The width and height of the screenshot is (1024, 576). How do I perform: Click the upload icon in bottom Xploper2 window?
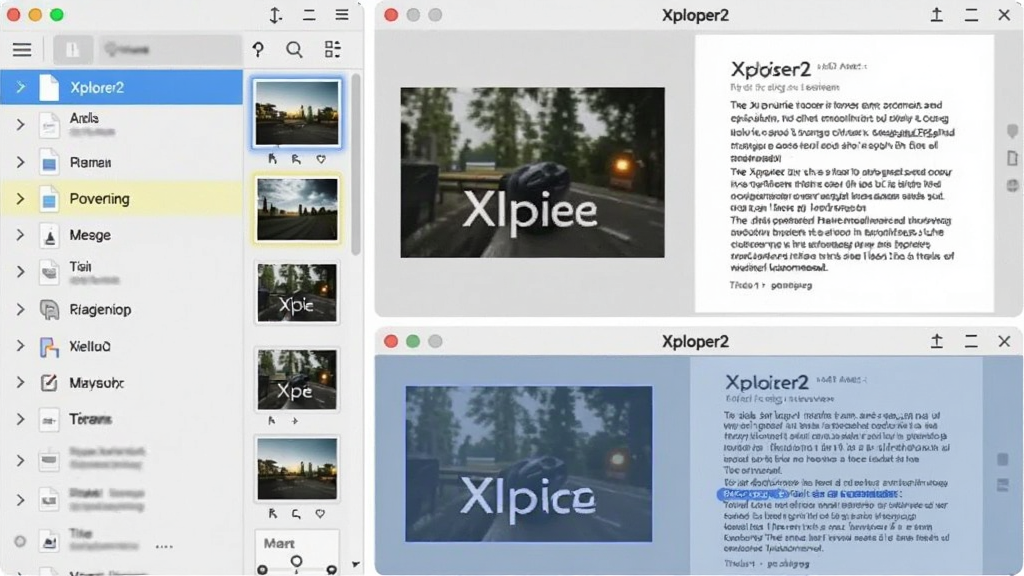point(936,341)
